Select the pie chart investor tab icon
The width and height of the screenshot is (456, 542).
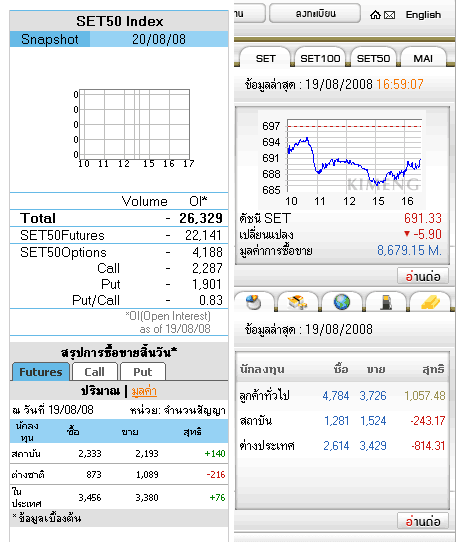tap(254, 302)
